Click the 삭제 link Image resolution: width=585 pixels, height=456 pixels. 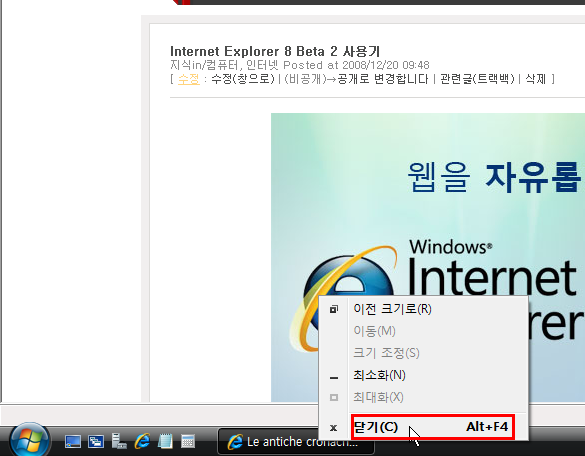pyautogui.click(x=536, y=79)
